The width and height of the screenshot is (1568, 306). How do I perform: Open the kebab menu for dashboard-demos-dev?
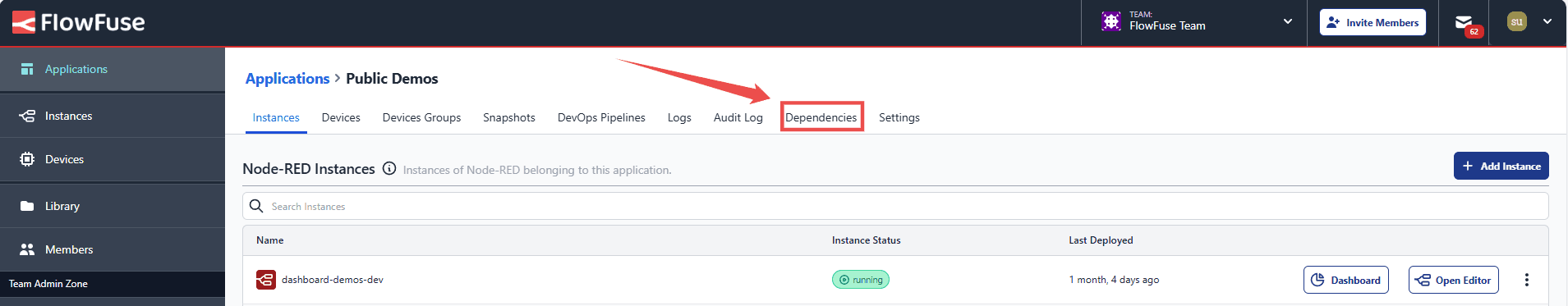click(1527, 280)
